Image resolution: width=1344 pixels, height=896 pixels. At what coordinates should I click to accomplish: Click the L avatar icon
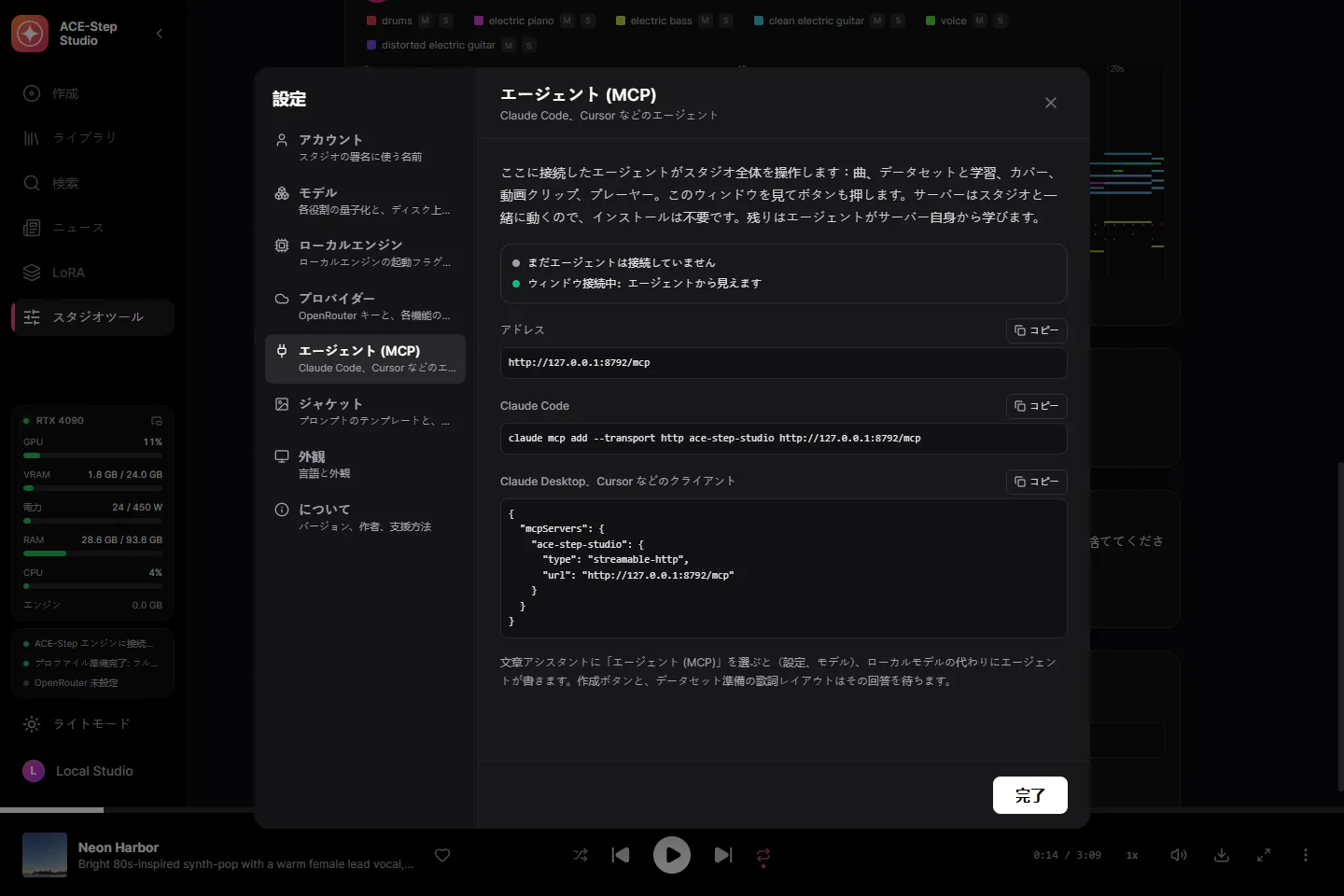(34, 771)
